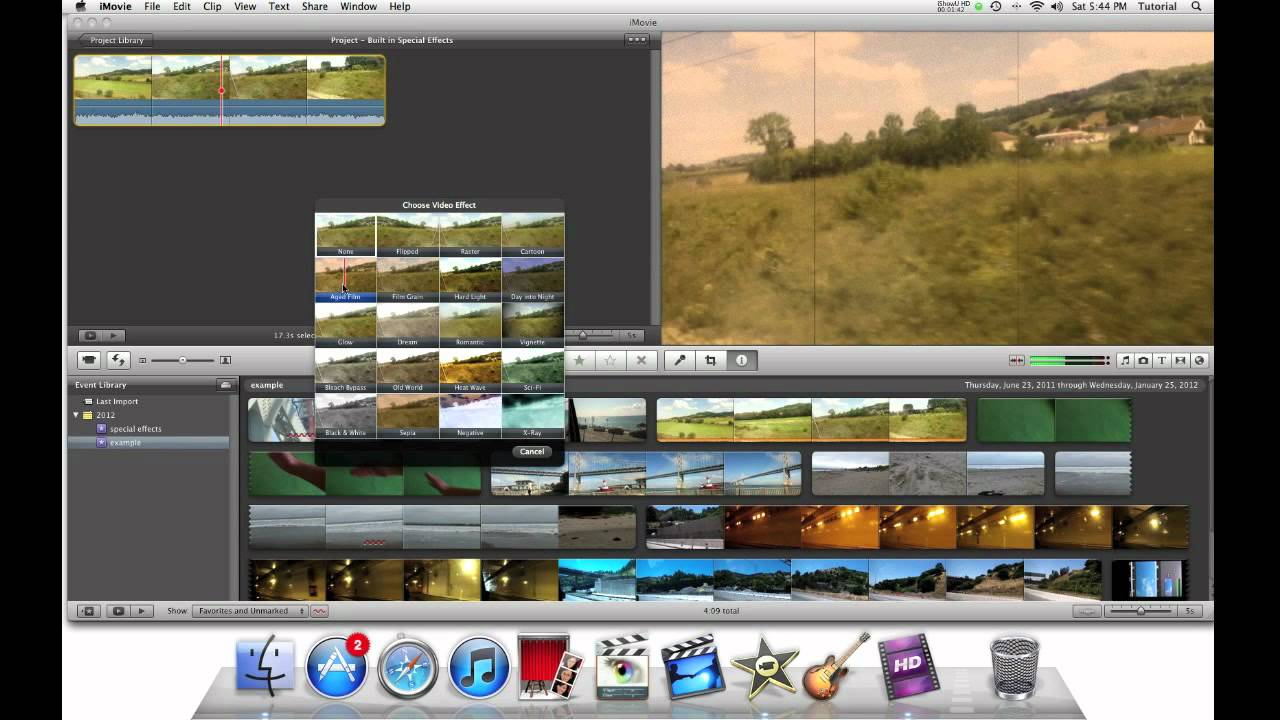Open maps and backgrounds globe browser
The height and width of the screenshot is (720, 1280).
(1199, 360)
